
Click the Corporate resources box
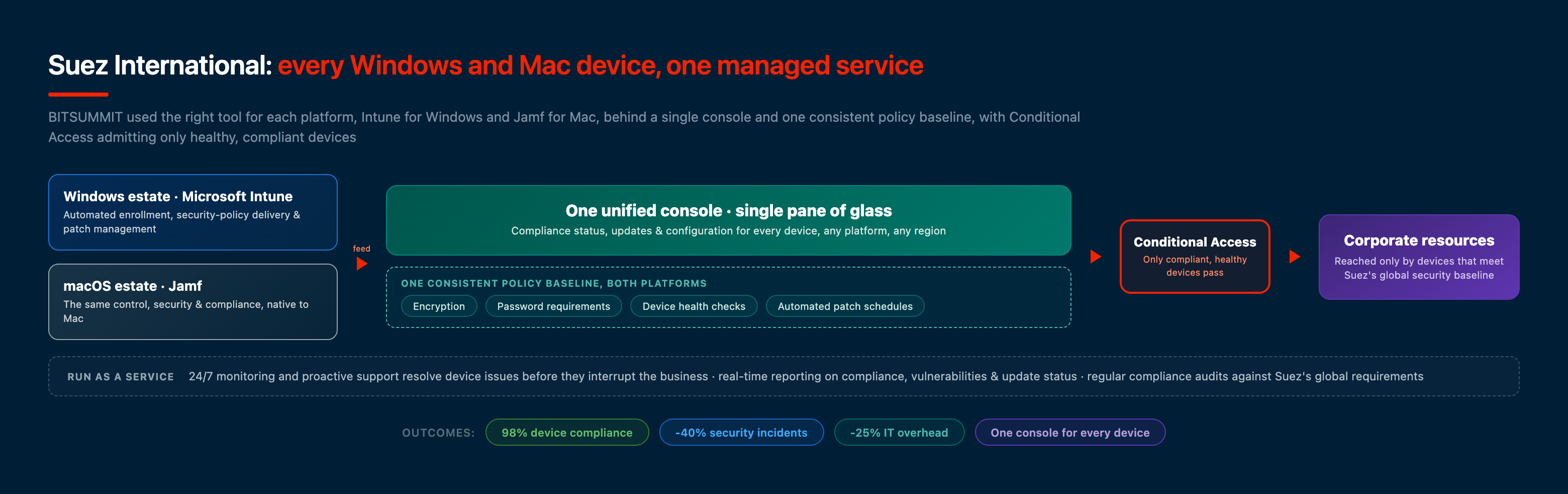(1419, 257)
